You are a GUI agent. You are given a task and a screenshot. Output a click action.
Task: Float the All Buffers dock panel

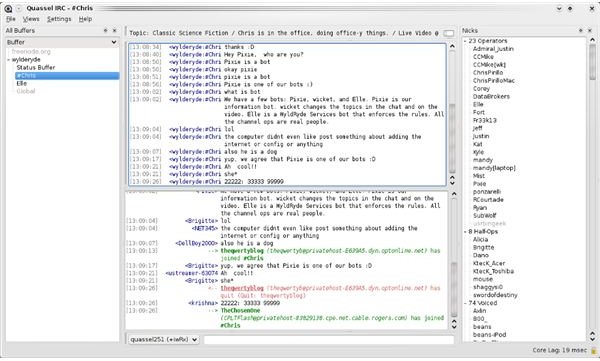105,30
